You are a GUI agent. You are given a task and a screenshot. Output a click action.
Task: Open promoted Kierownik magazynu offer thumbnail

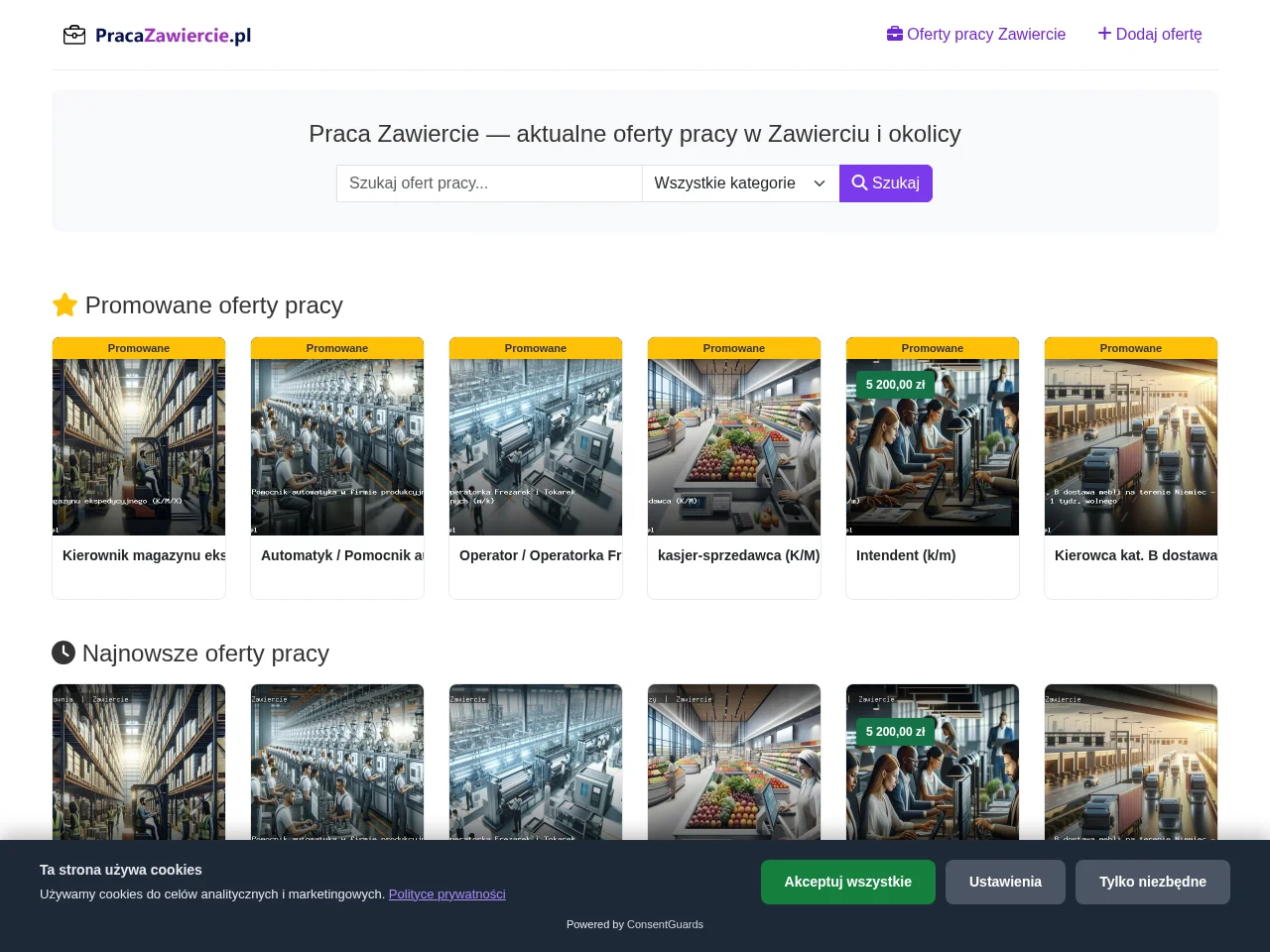[x=139, y=447]
